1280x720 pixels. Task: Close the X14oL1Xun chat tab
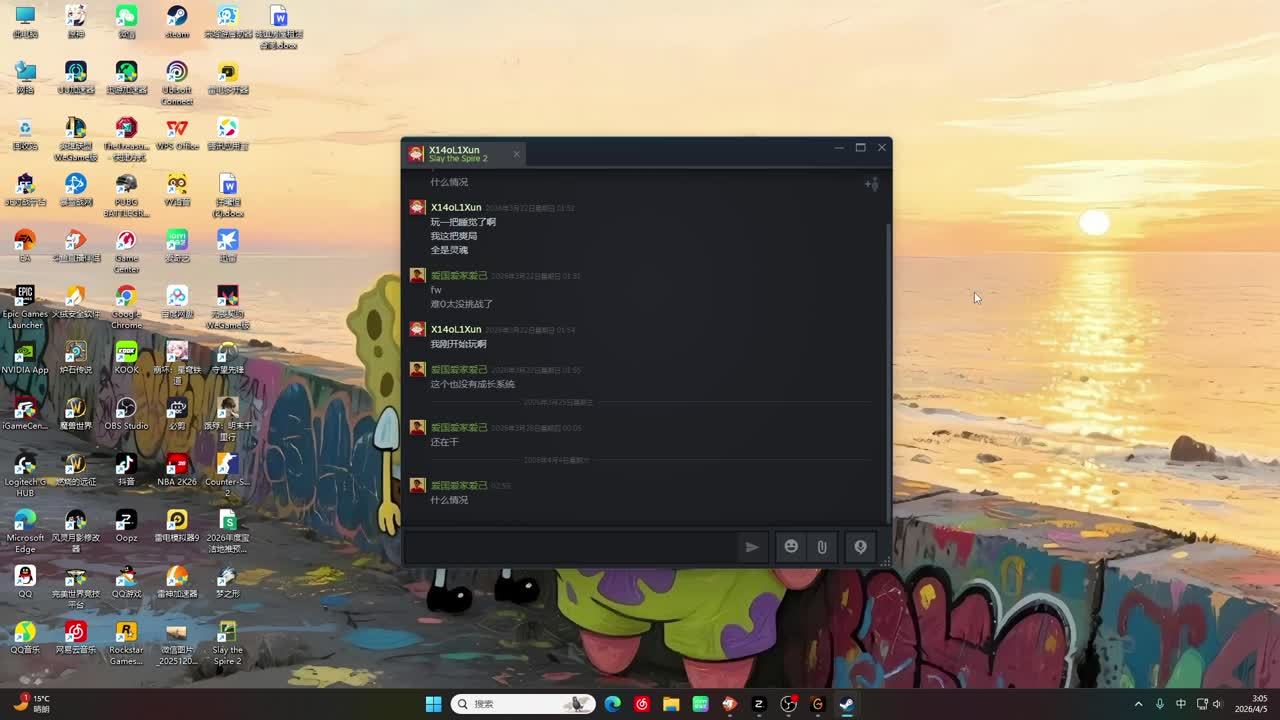pos(516,154)
